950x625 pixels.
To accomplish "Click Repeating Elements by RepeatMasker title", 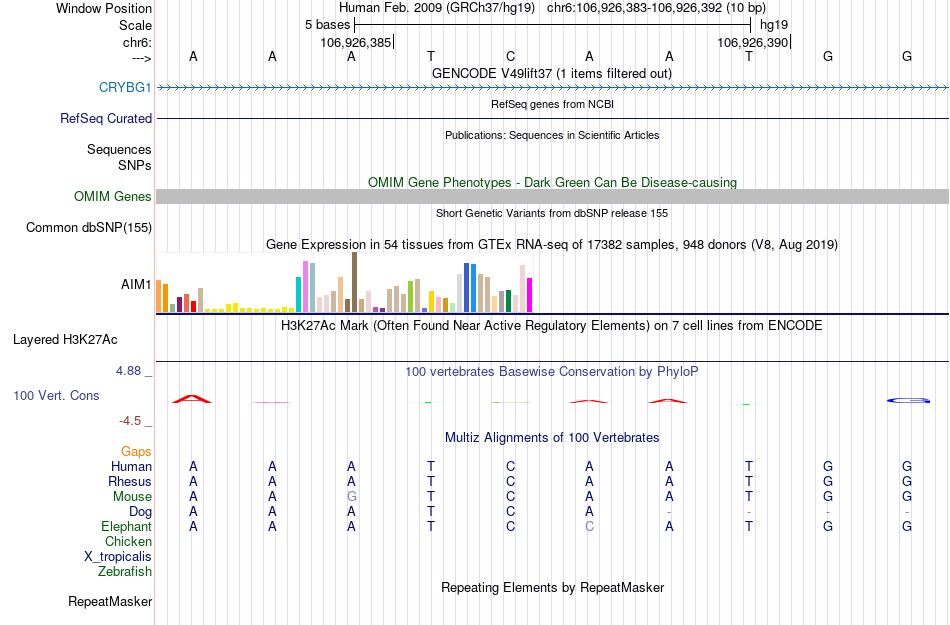I will (x=553, y=587).
